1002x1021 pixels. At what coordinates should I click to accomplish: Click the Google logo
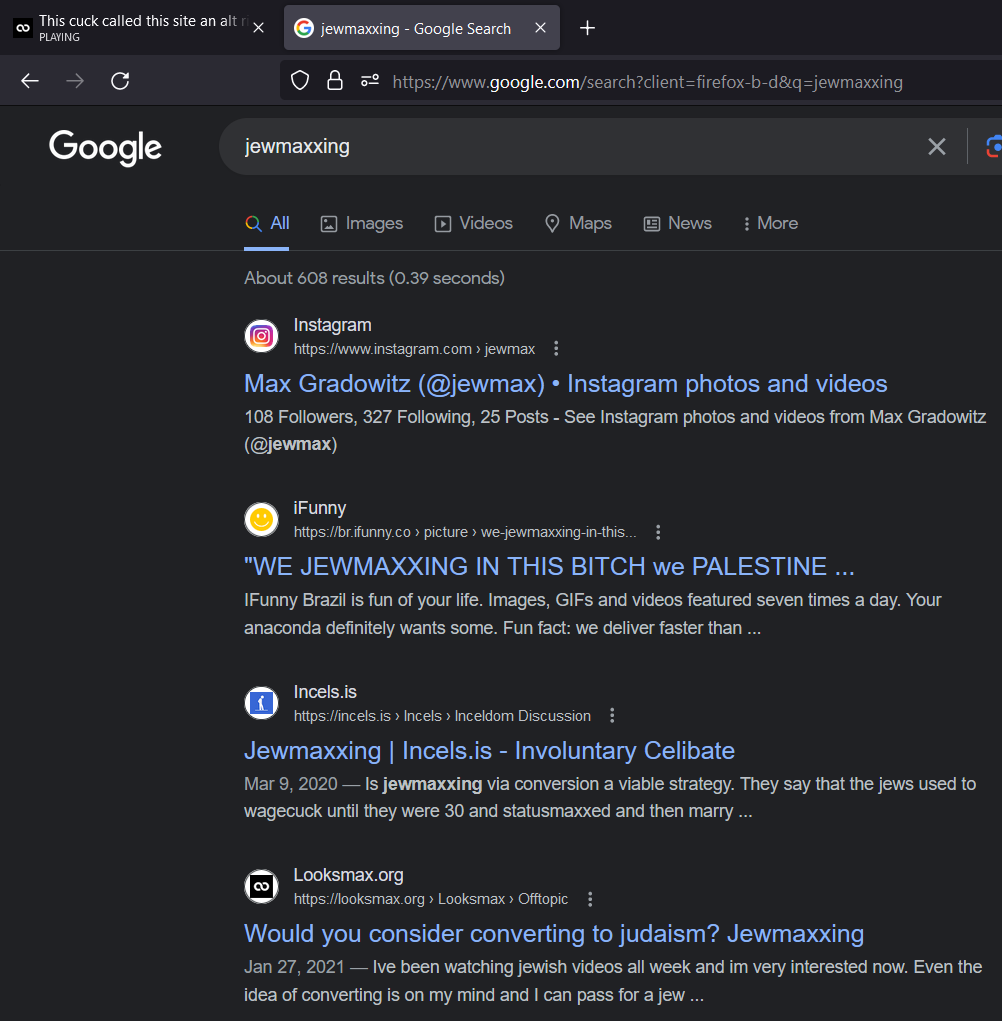tap(105, 147)
